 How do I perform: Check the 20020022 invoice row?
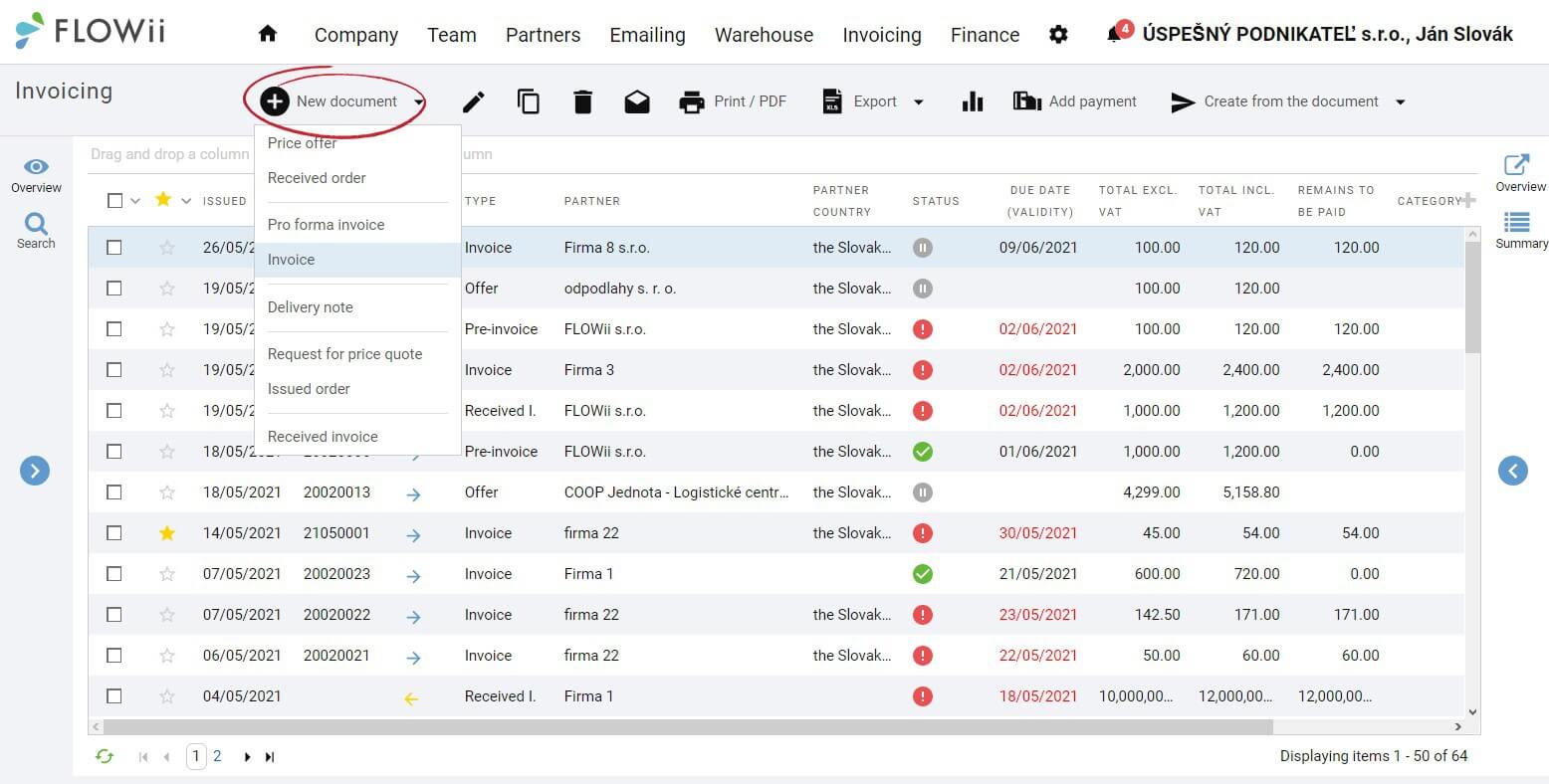(114, 615)
